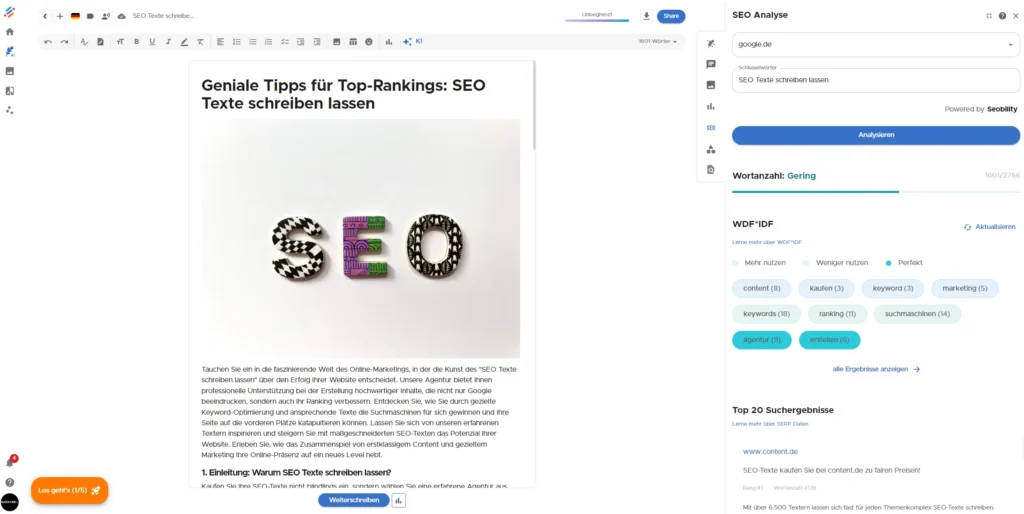Insert a table from toolbar
The width and height of the screenshot is (1024, 514).
click(x=353, y=42)
